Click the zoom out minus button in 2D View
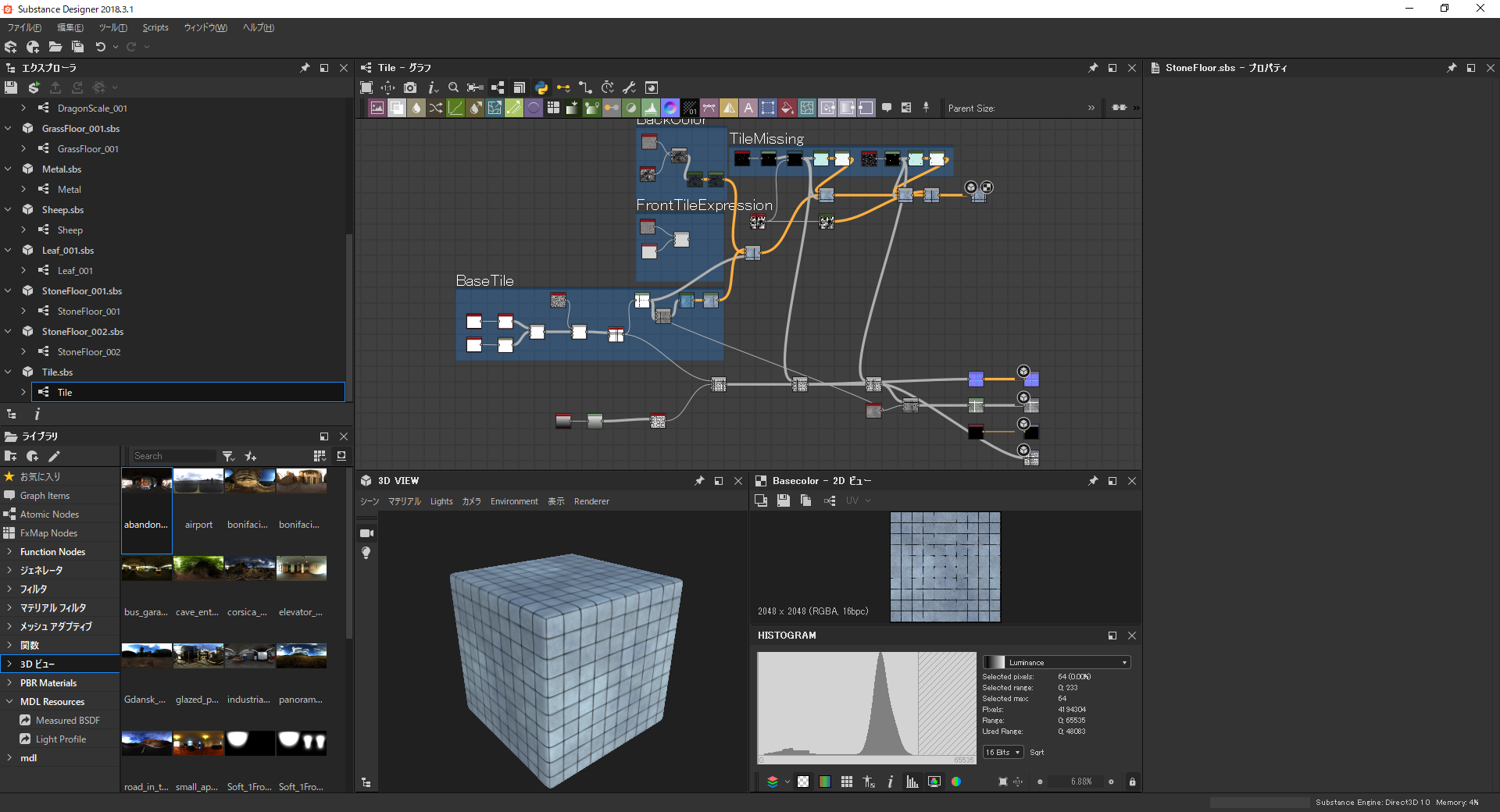 point(1040,782)
